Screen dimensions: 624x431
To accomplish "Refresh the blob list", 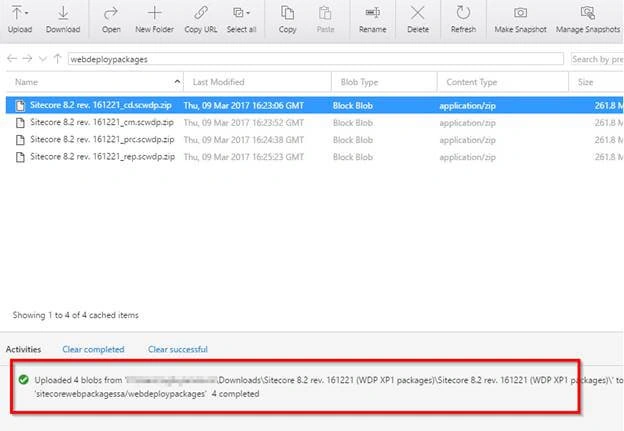I will point(463,19).
